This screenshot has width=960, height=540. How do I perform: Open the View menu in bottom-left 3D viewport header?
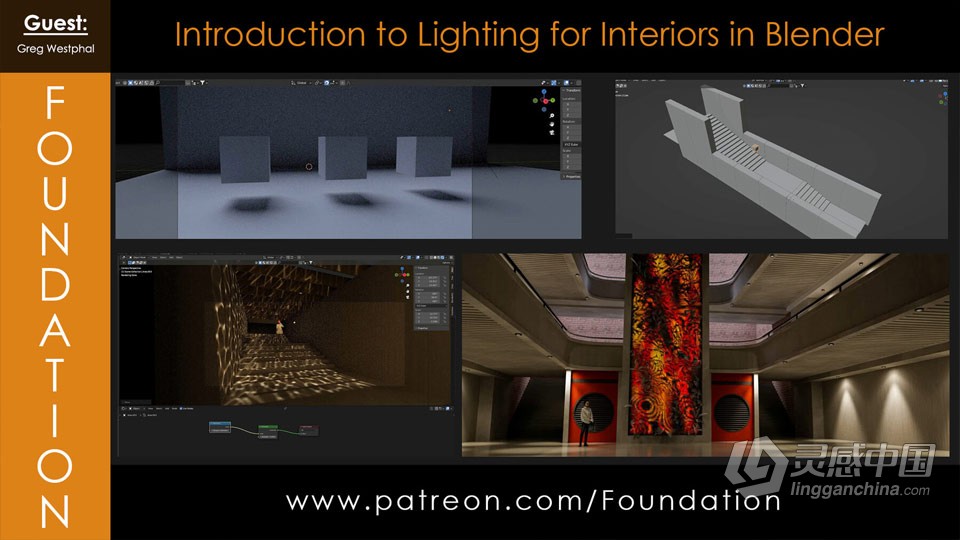154,257
